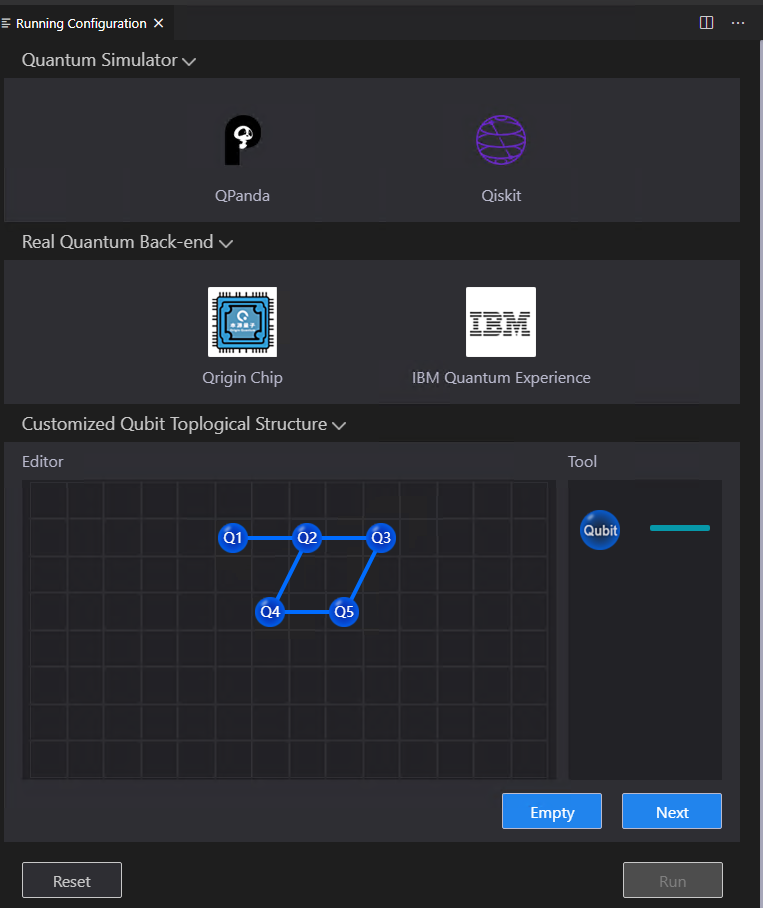Viewport: 763px width, 908px height.
Task: Select qubit node Q1 in editor
Action: [x=233, y=538]
